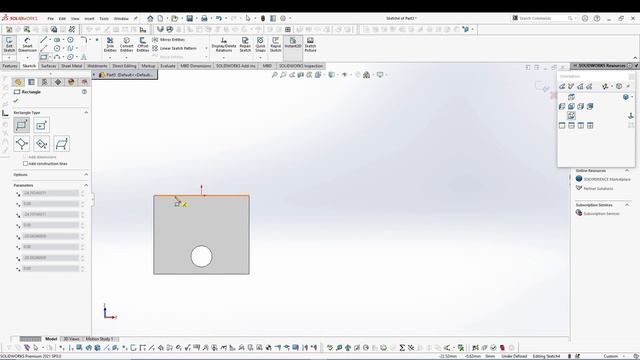Click the Sketch Picture tool
This screenshot has height=360, width=640.
[310, 44]
